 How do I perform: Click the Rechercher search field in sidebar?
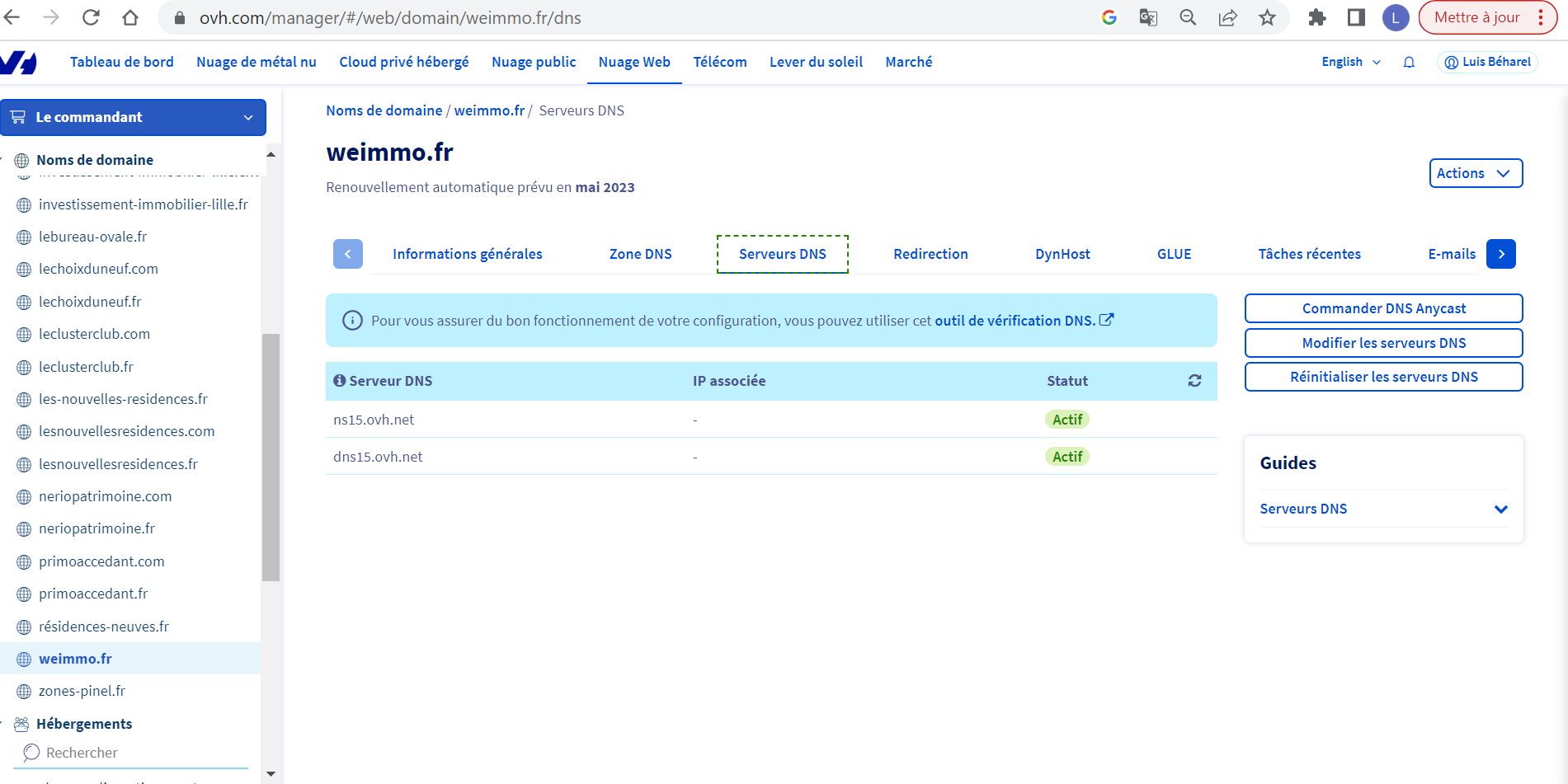point(132,753)
